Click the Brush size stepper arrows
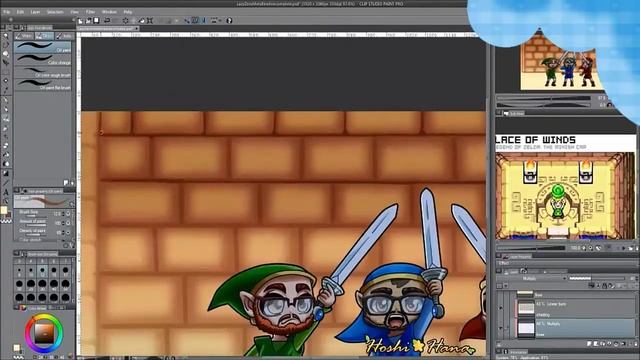The image size is (640, 360). 63,213
